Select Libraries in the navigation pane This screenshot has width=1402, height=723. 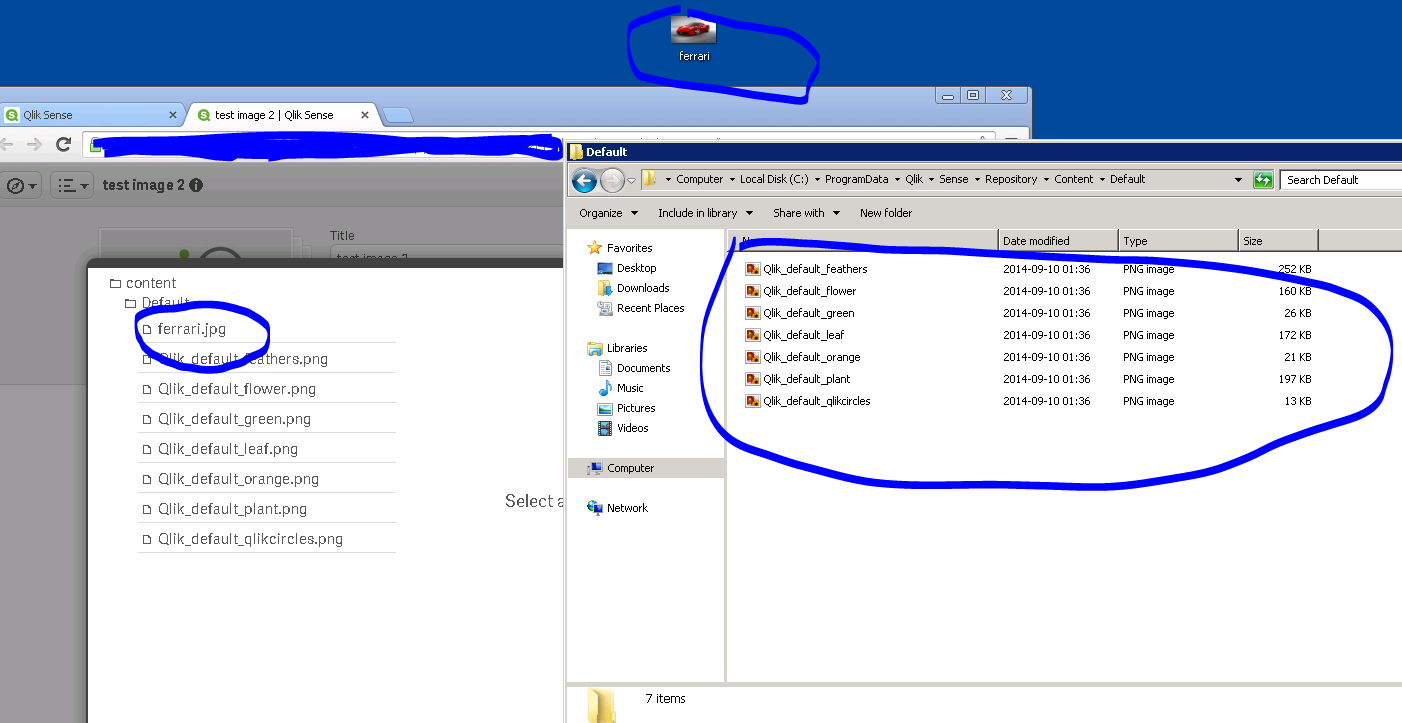pos(627,348)
